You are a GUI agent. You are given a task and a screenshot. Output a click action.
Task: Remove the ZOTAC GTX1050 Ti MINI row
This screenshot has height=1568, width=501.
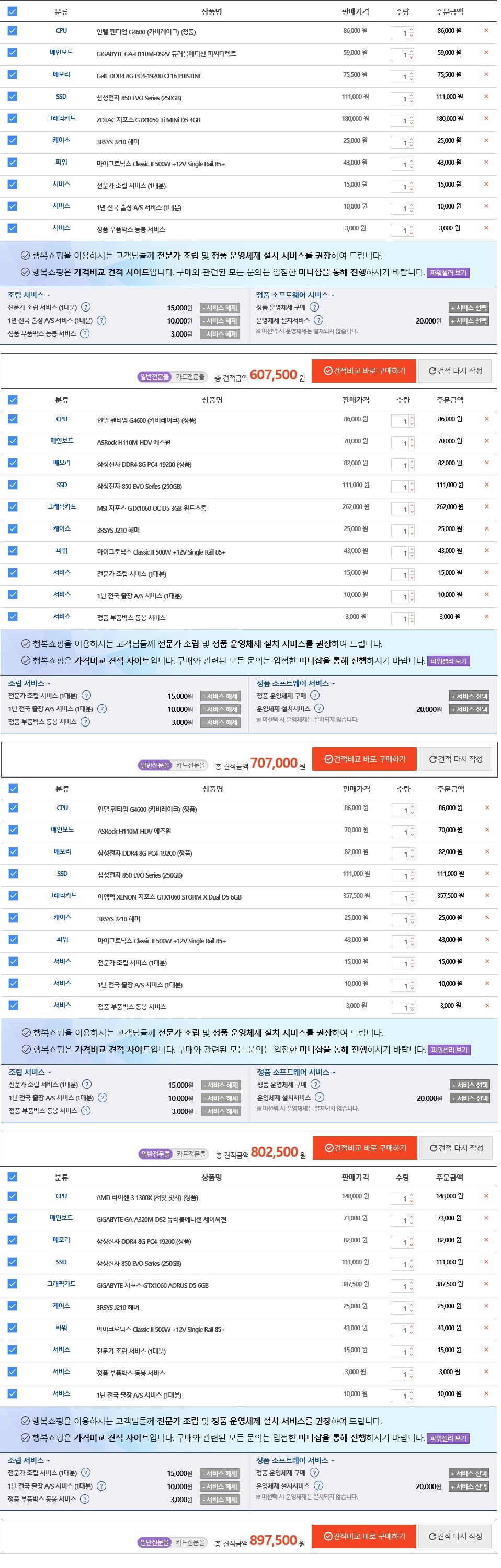(x=486, y=119)
